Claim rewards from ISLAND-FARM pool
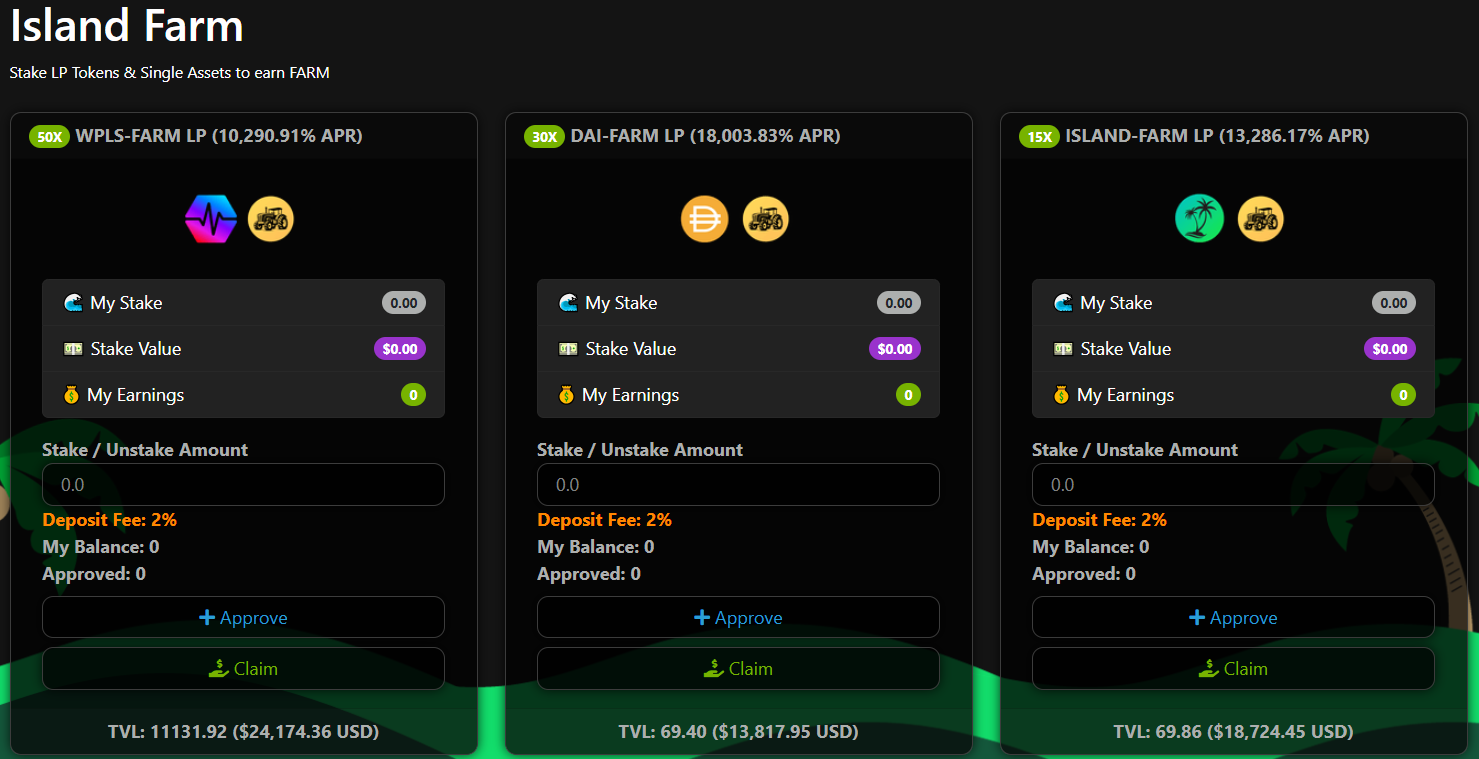Screen dimensions: 1479x759 [1233, 668]
